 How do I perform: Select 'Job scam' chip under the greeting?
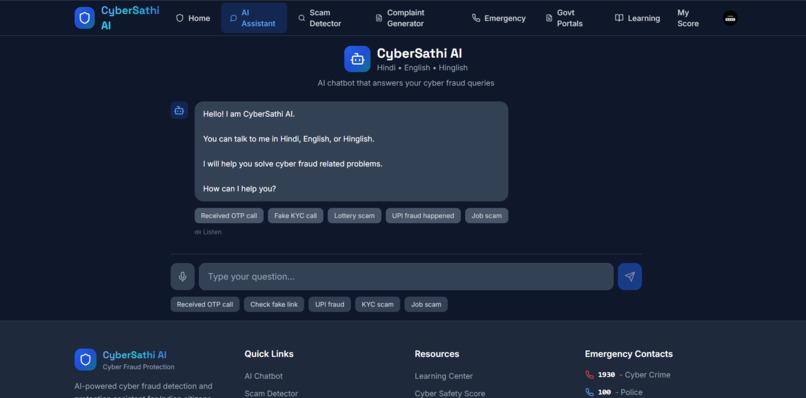487,215
